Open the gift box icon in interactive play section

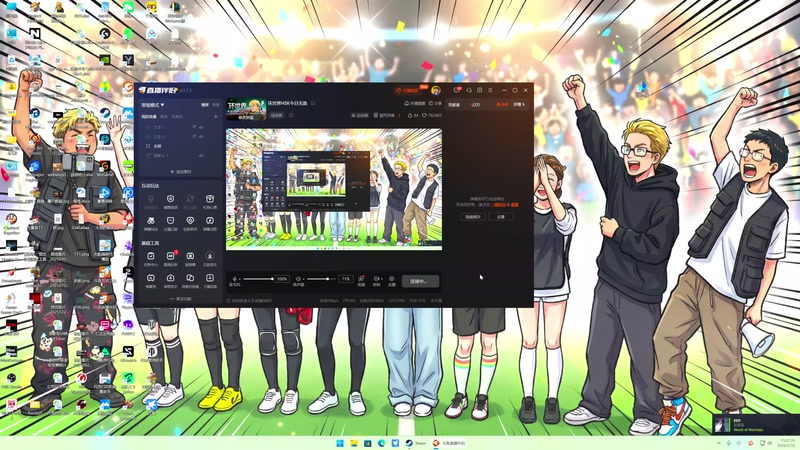coord(210,198)
